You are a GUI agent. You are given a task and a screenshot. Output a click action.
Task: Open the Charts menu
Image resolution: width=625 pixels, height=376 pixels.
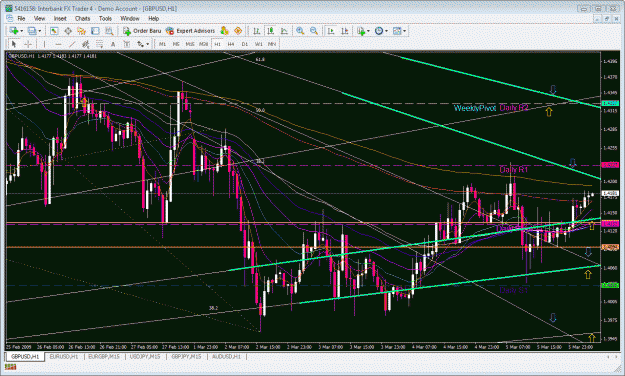click(83, 18)
